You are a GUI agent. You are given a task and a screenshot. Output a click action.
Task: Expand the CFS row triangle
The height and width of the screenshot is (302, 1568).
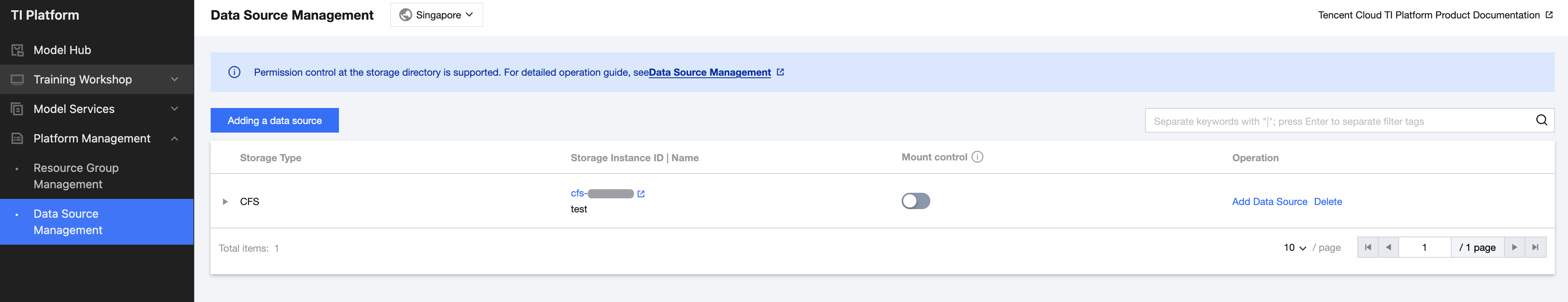(225, 202)
